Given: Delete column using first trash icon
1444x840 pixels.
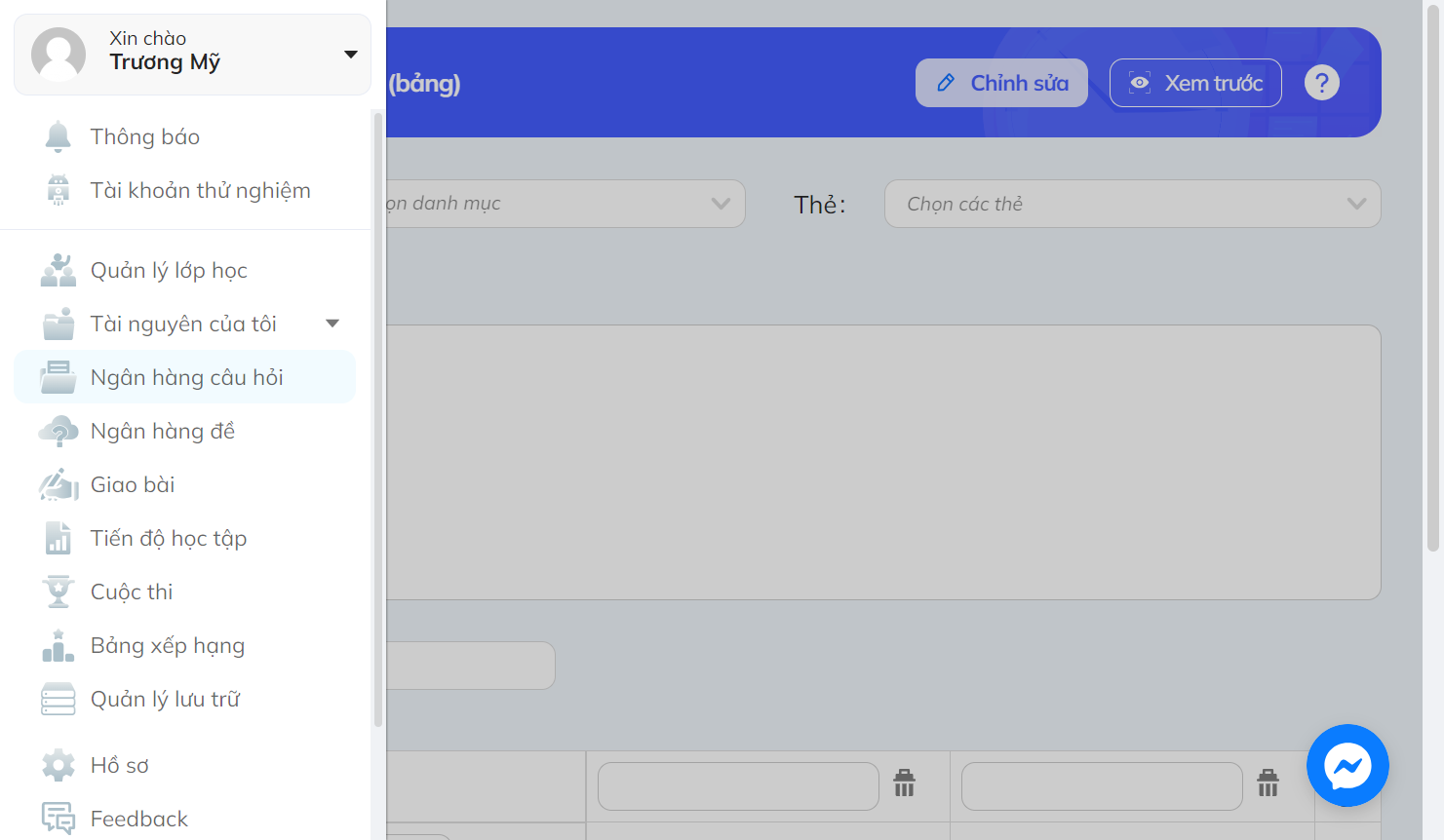Looking at the screenshot, I should [905, 783].
